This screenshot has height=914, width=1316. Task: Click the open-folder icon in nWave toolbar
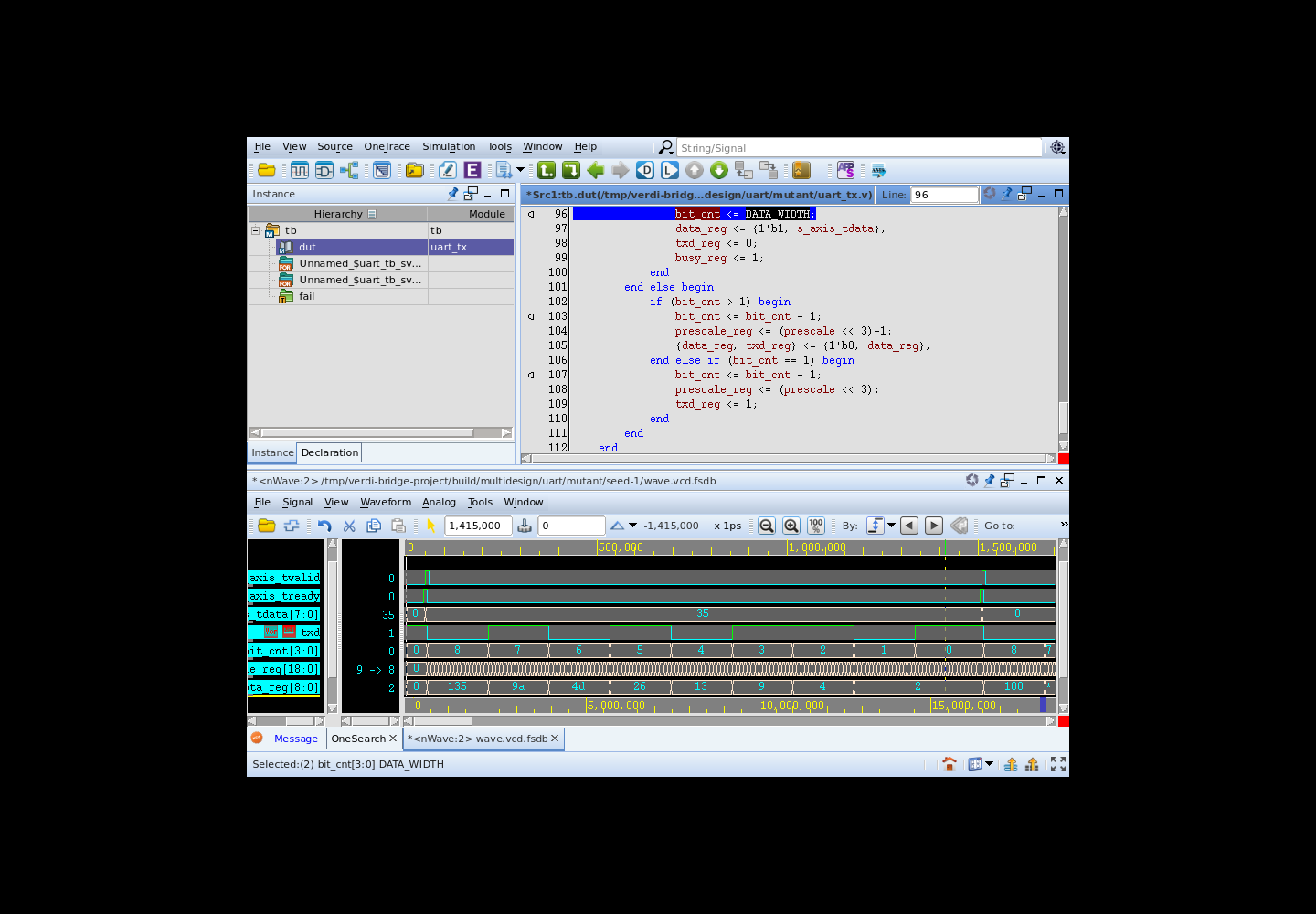point(267,526)
